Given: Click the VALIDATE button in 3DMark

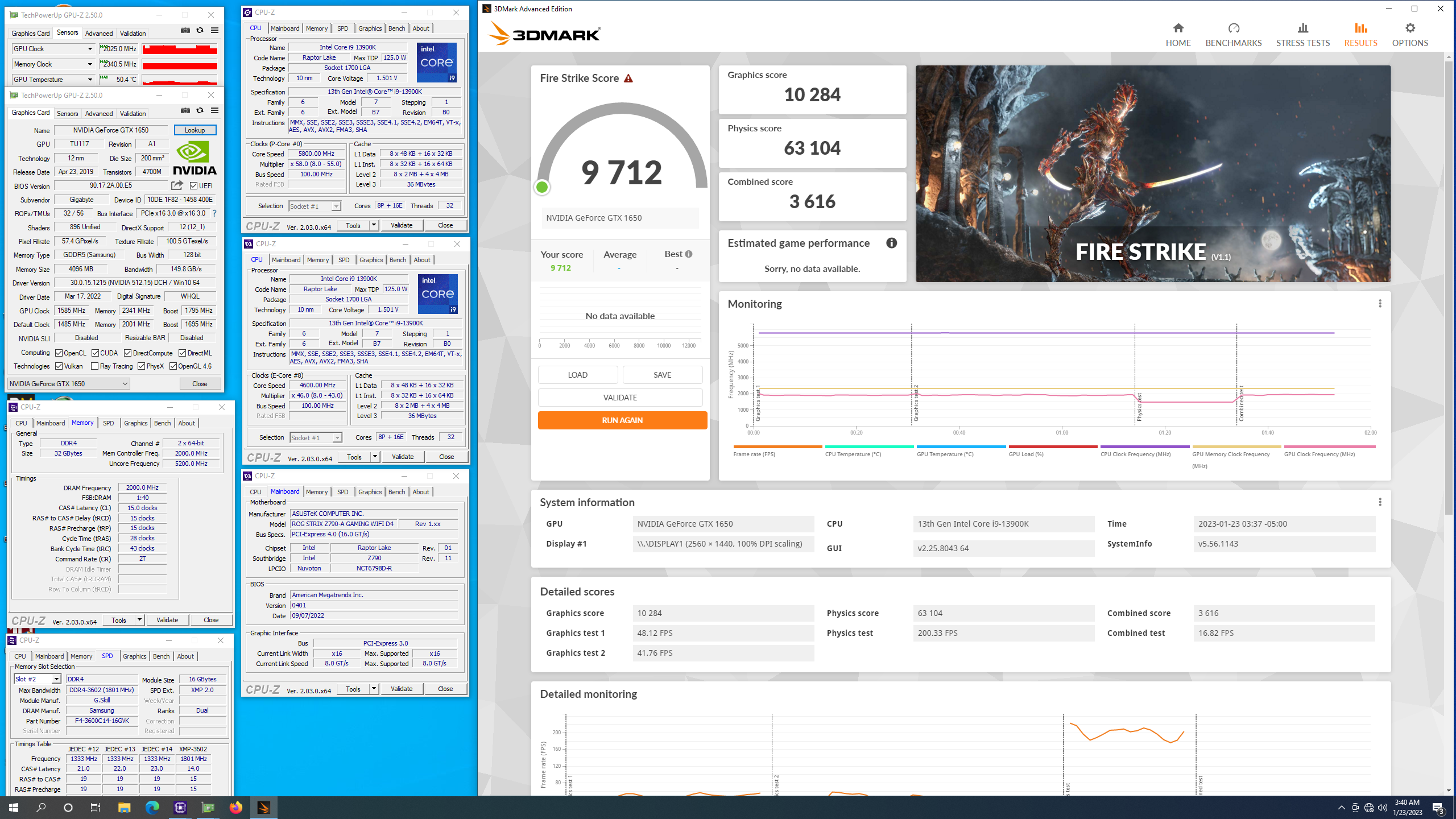Looking at the screenshot, I should click(x=620, y=398).
